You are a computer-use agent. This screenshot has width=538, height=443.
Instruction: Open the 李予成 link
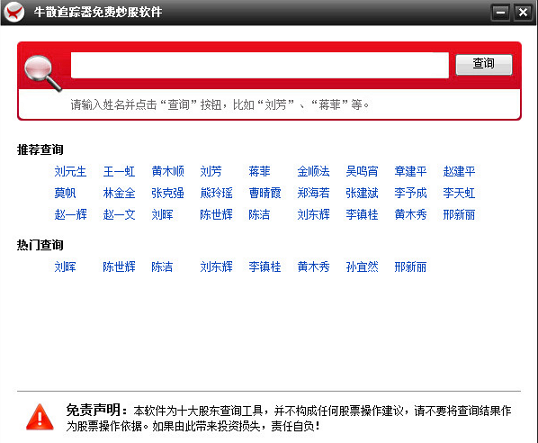coord(411,193)
